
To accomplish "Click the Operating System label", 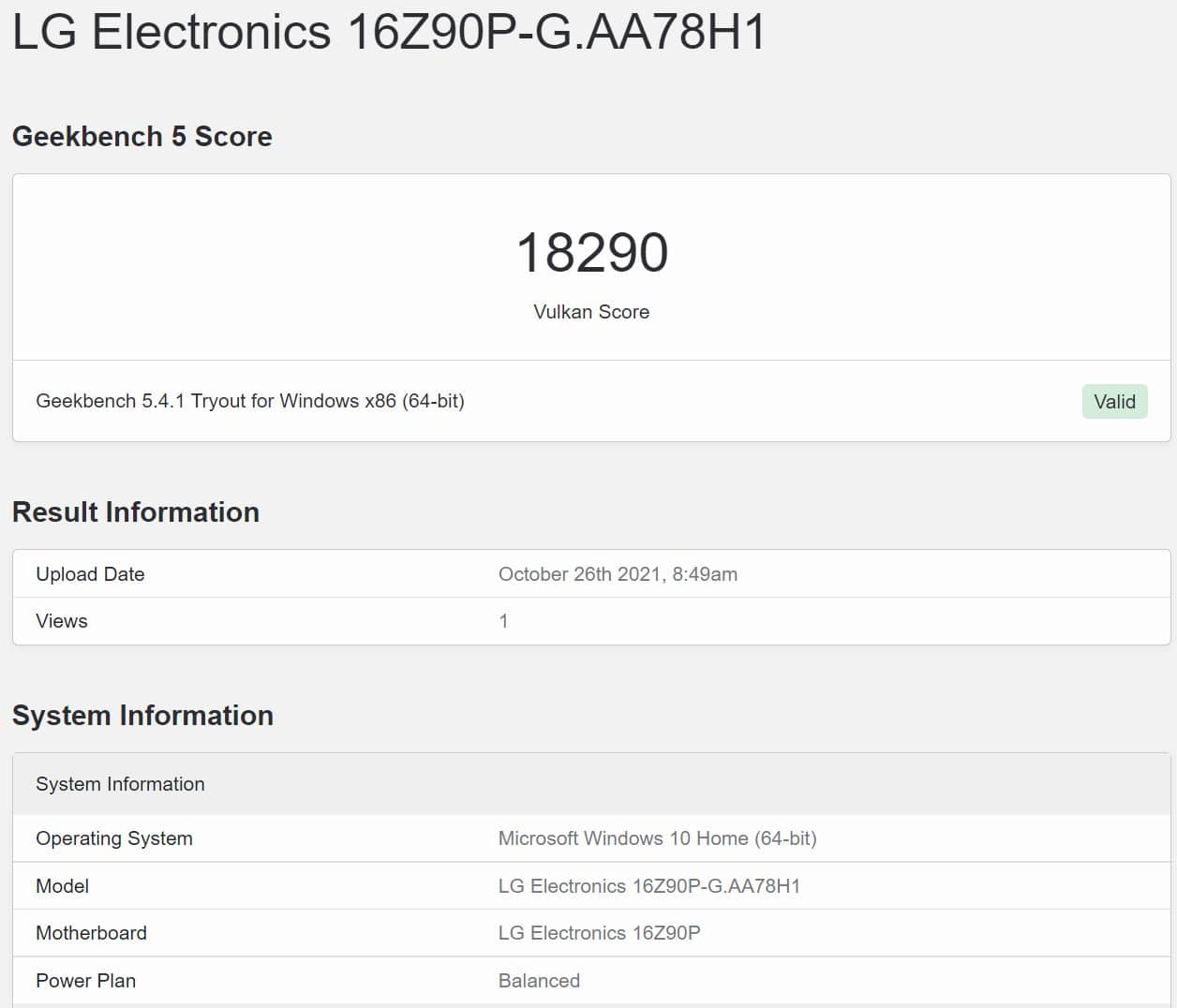I will point(114,838).
